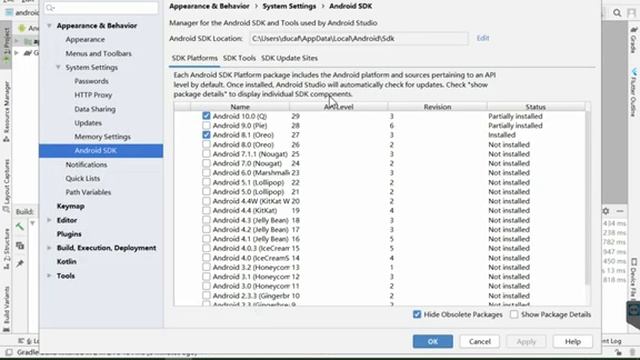Check the Android 5.0 (Lollipop) API 21 checkbox

pos(206,191)
